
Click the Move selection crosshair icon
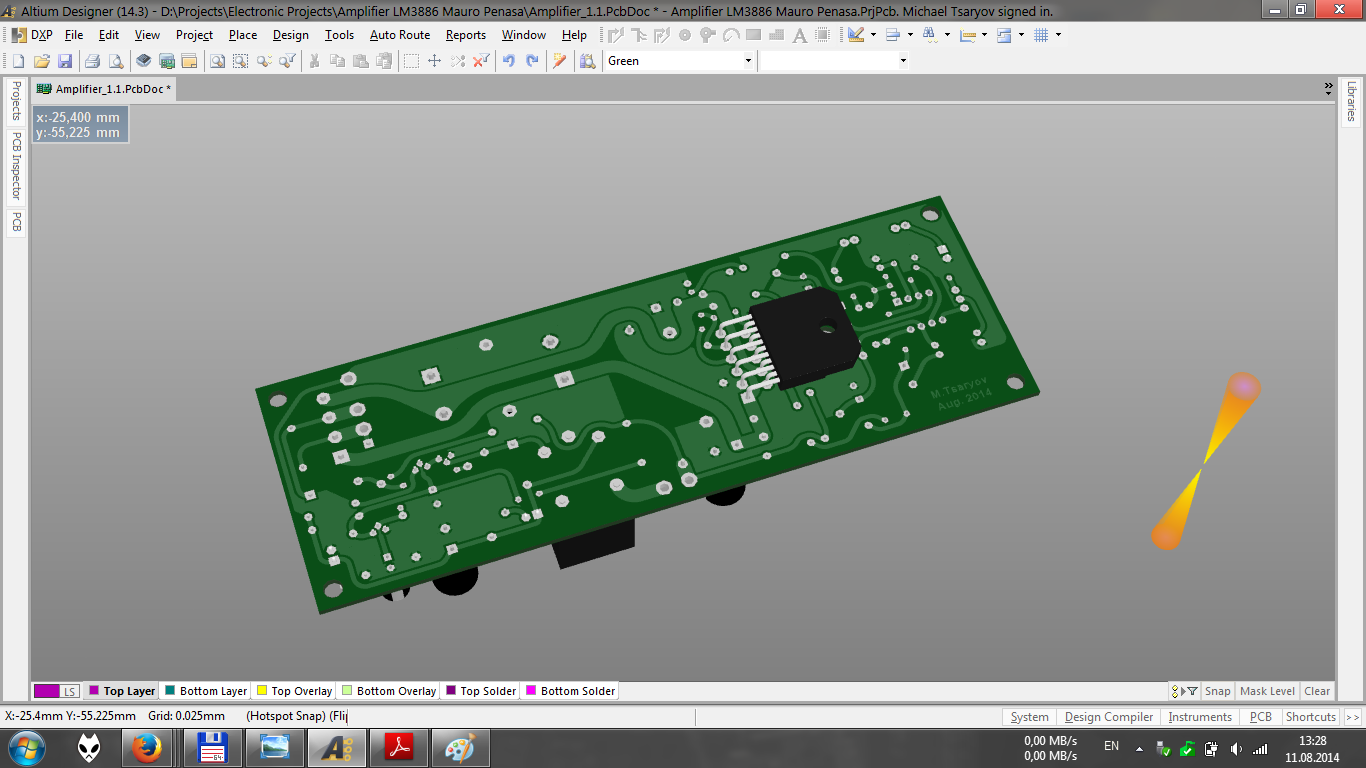[435, 61]
